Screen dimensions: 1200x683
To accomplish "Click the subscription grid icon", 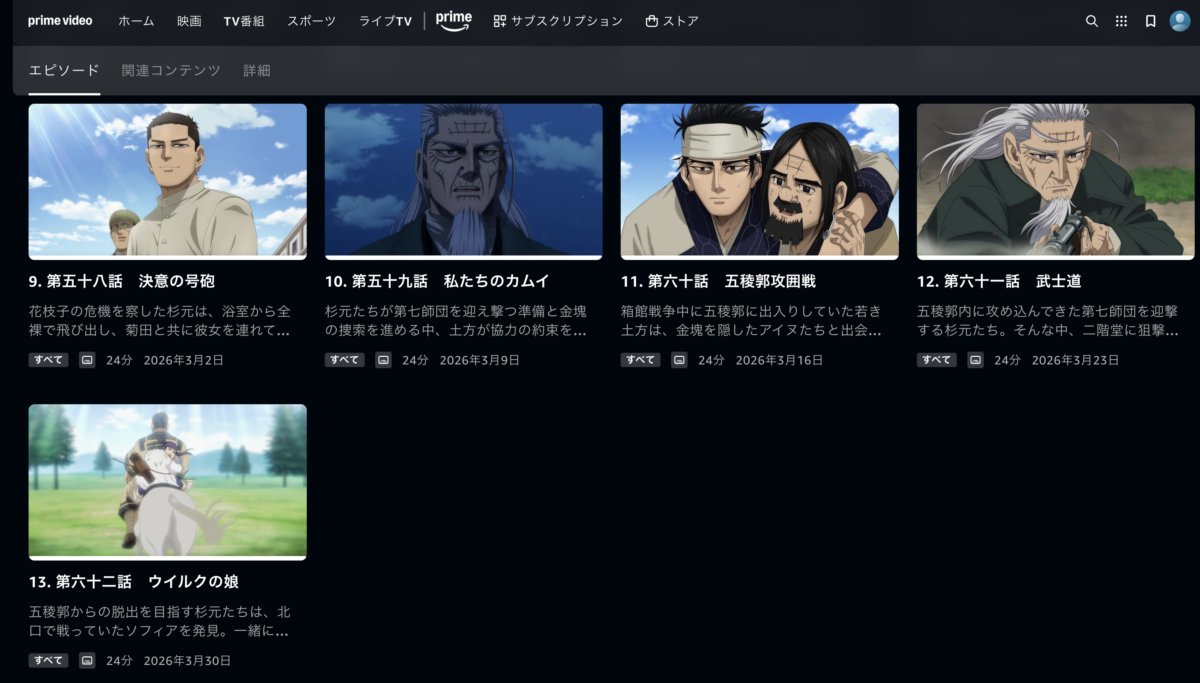I will (500, 21).
